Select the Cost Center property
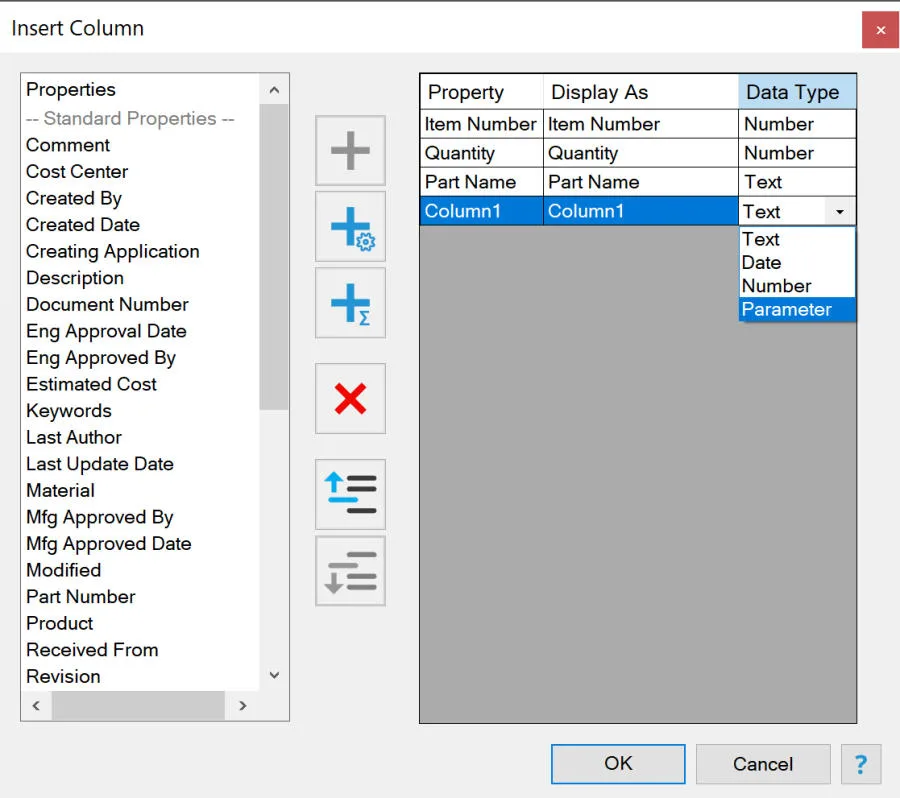The width and height of the screenshot is (900, 798). [77, 172]
